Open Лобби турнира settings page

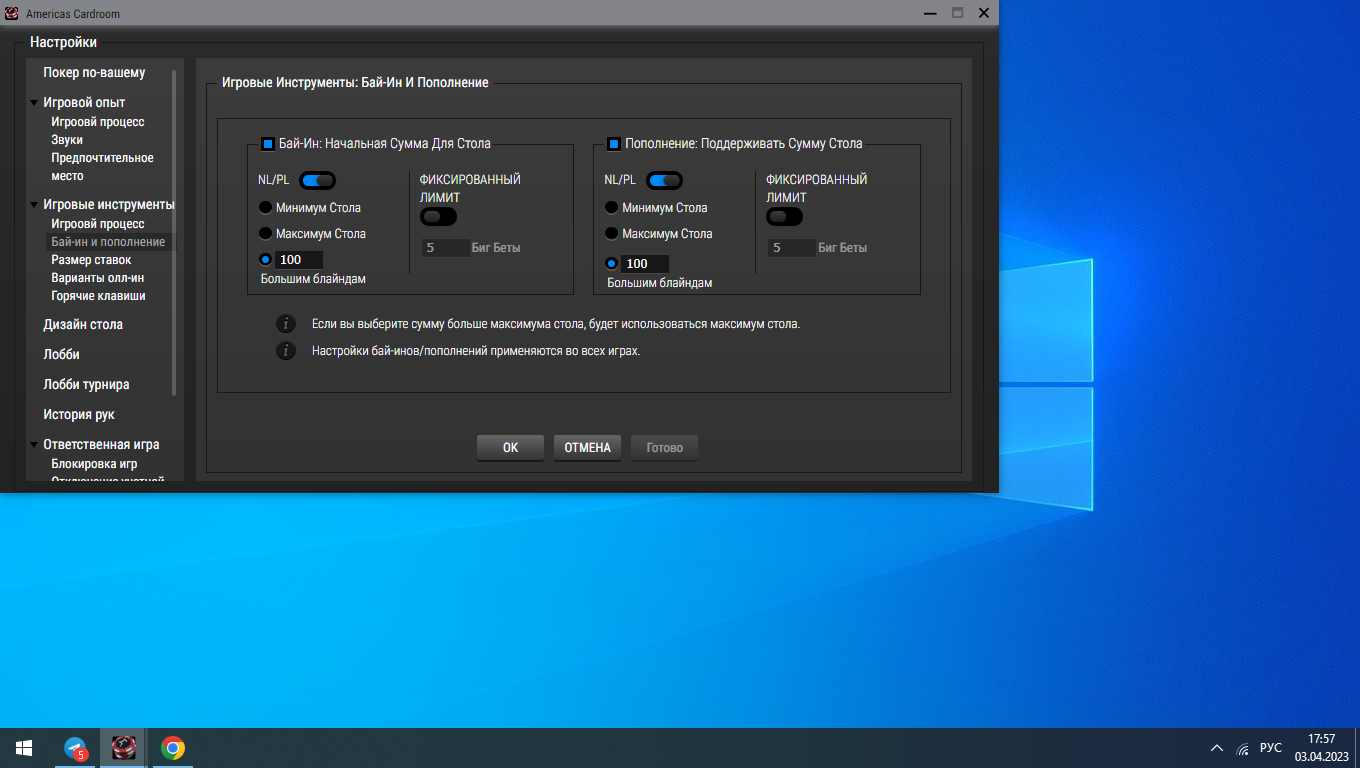tap(86, 384)
